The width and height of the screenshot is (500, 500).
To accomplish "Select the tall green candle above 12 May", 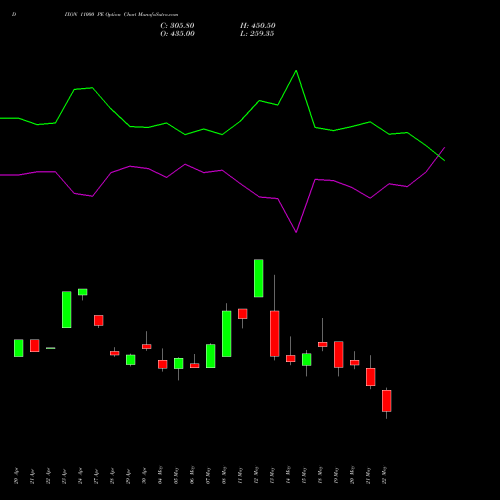I will (x=258, y=278).
